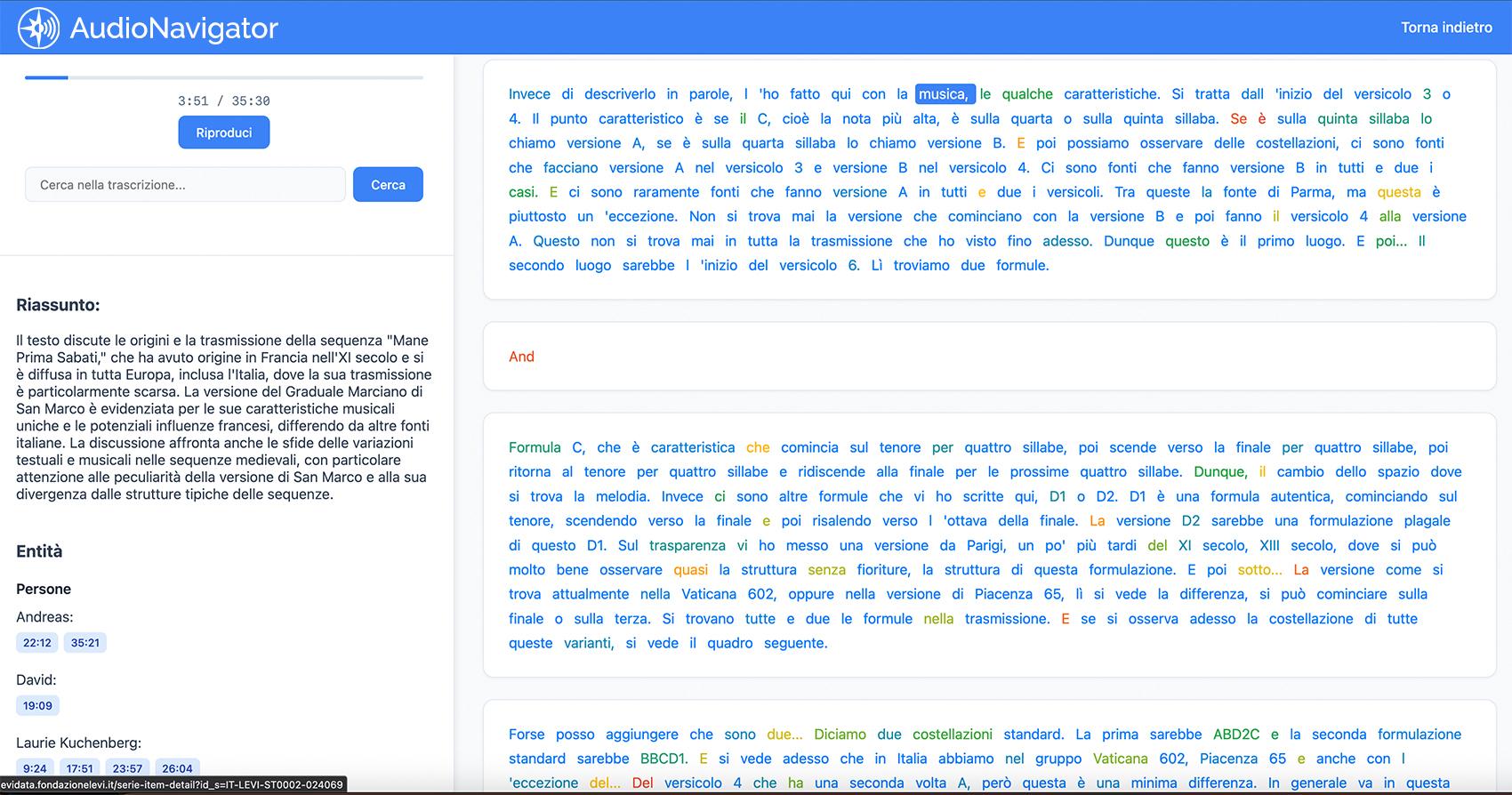Click the AudioNavigator compass logo icon

[38, 28]
